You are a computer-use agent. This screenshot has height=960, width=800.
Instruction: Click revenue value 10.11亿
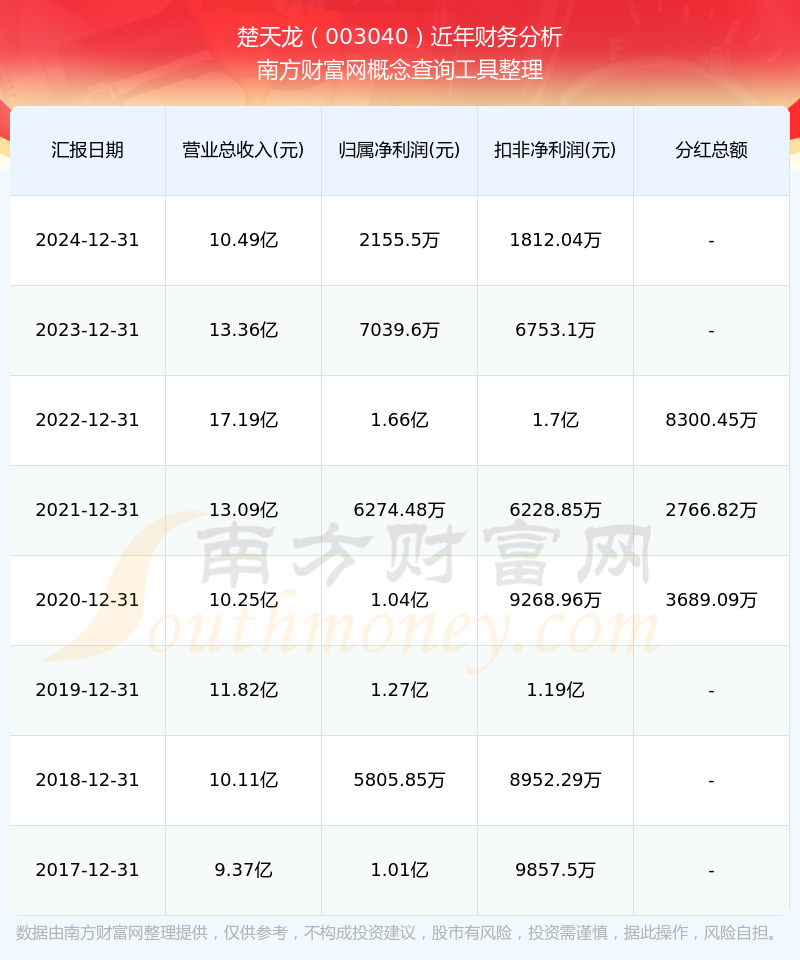click(244, 780)
